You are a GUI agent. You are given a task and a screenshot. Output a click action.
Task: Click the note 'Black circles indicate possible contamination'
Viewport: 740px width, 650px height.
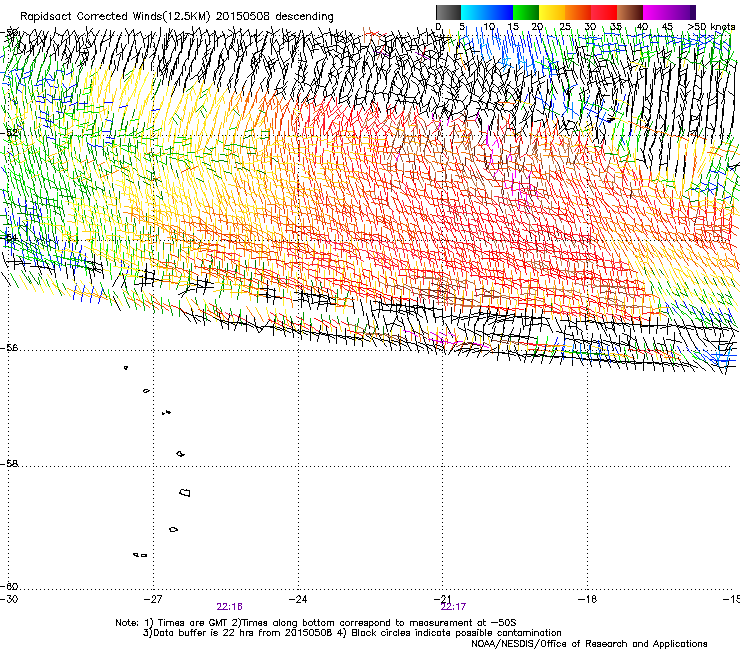(456, 633)
